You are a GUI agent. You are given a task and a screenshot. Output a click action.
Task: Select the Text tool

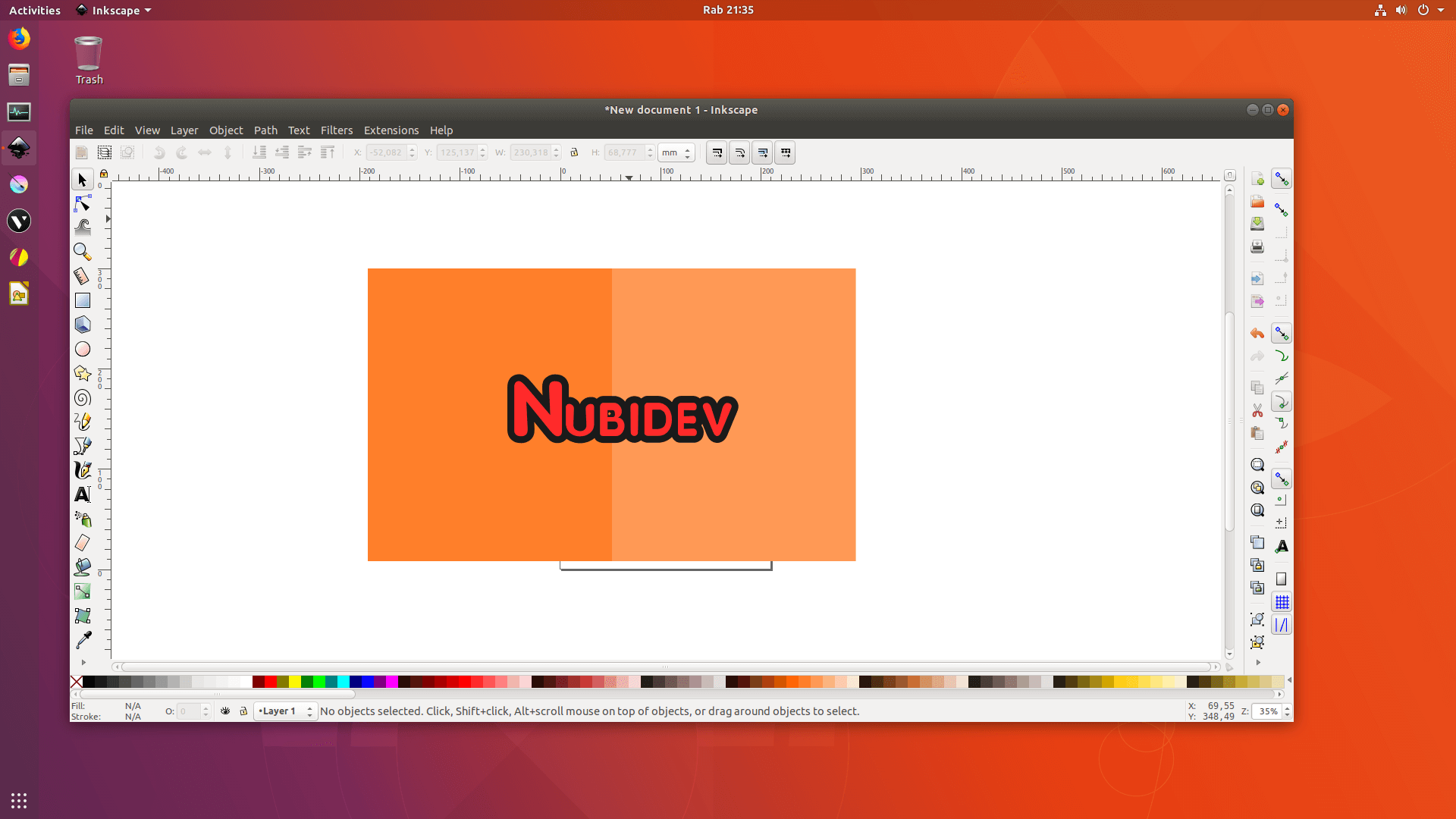tap(82, 494)
